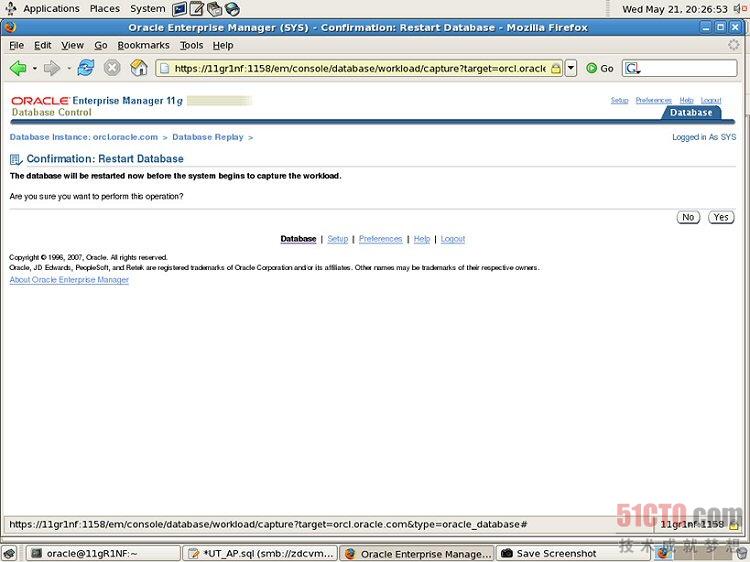Click the browser Back arrow
Viewport: 750px width, 562px height.
[x=18, y=68]
